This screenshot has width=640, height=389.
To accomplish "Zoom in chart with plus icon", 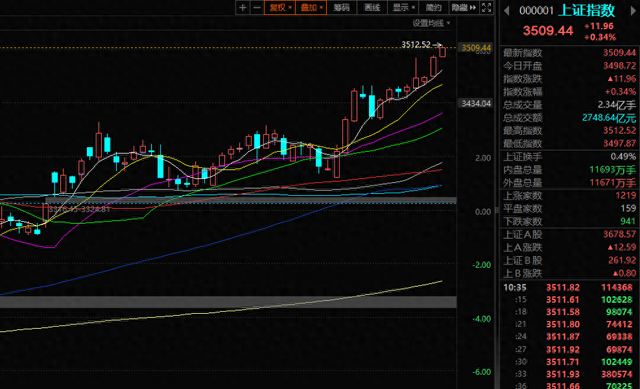I will pyautogui.click(x=242, y=7).
